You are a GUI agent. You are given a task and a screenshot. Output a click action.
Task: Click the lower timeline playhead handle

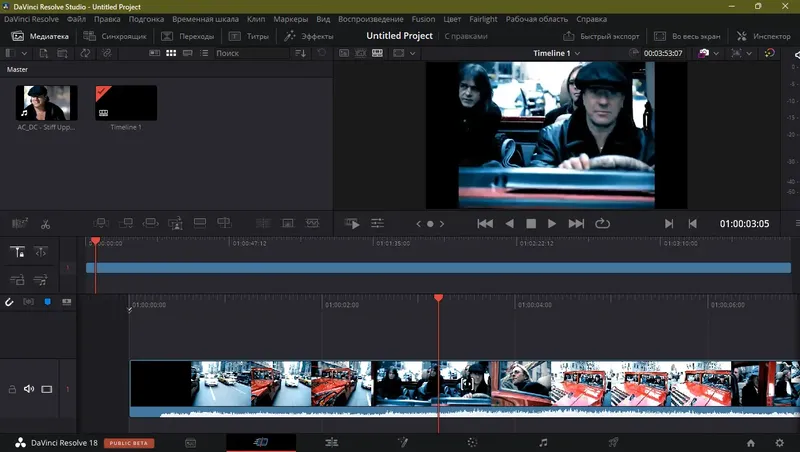click(438, 297)
